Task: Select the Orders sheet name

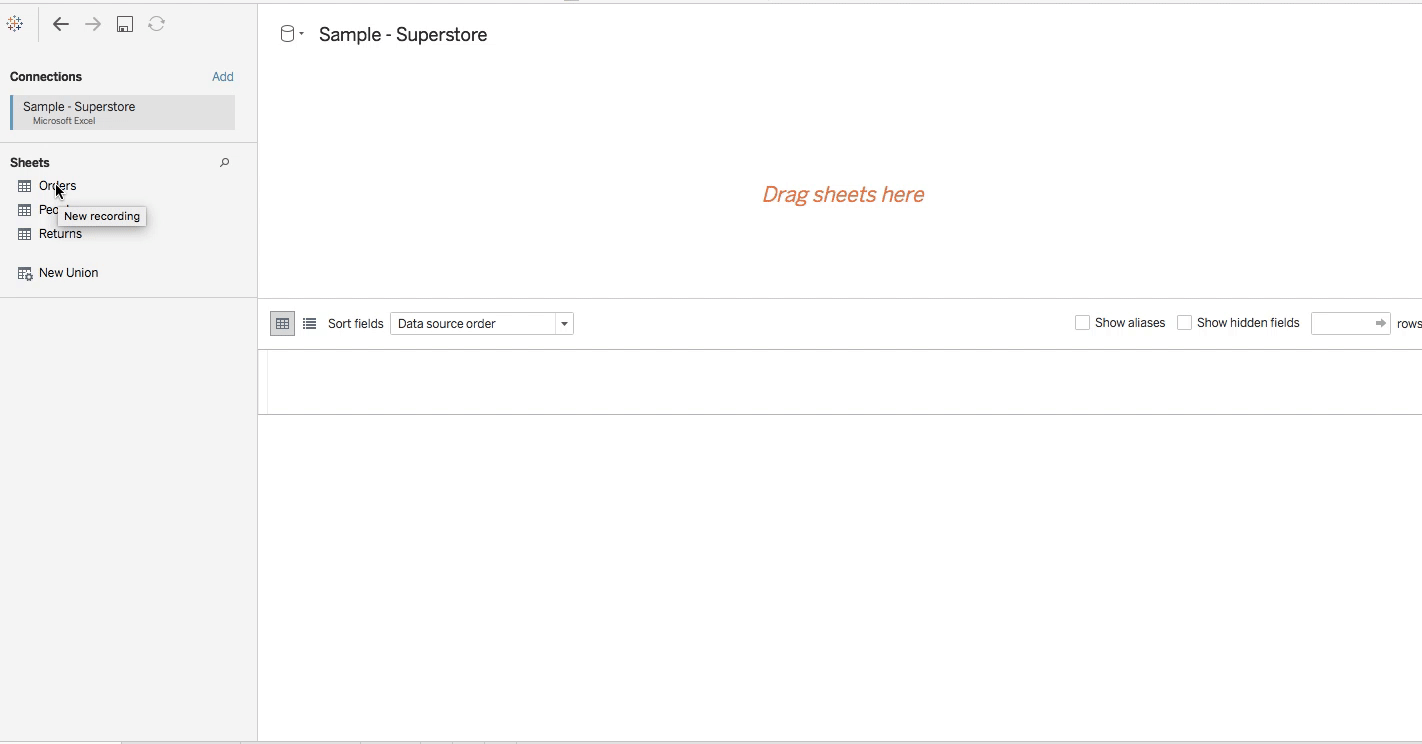Action: [x=57, y=186]
